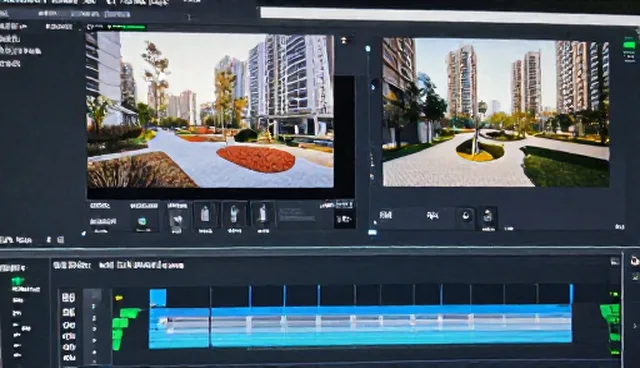Click the topmost track header icon in the timeline
The image size is (640, 368).
(68, 297)
